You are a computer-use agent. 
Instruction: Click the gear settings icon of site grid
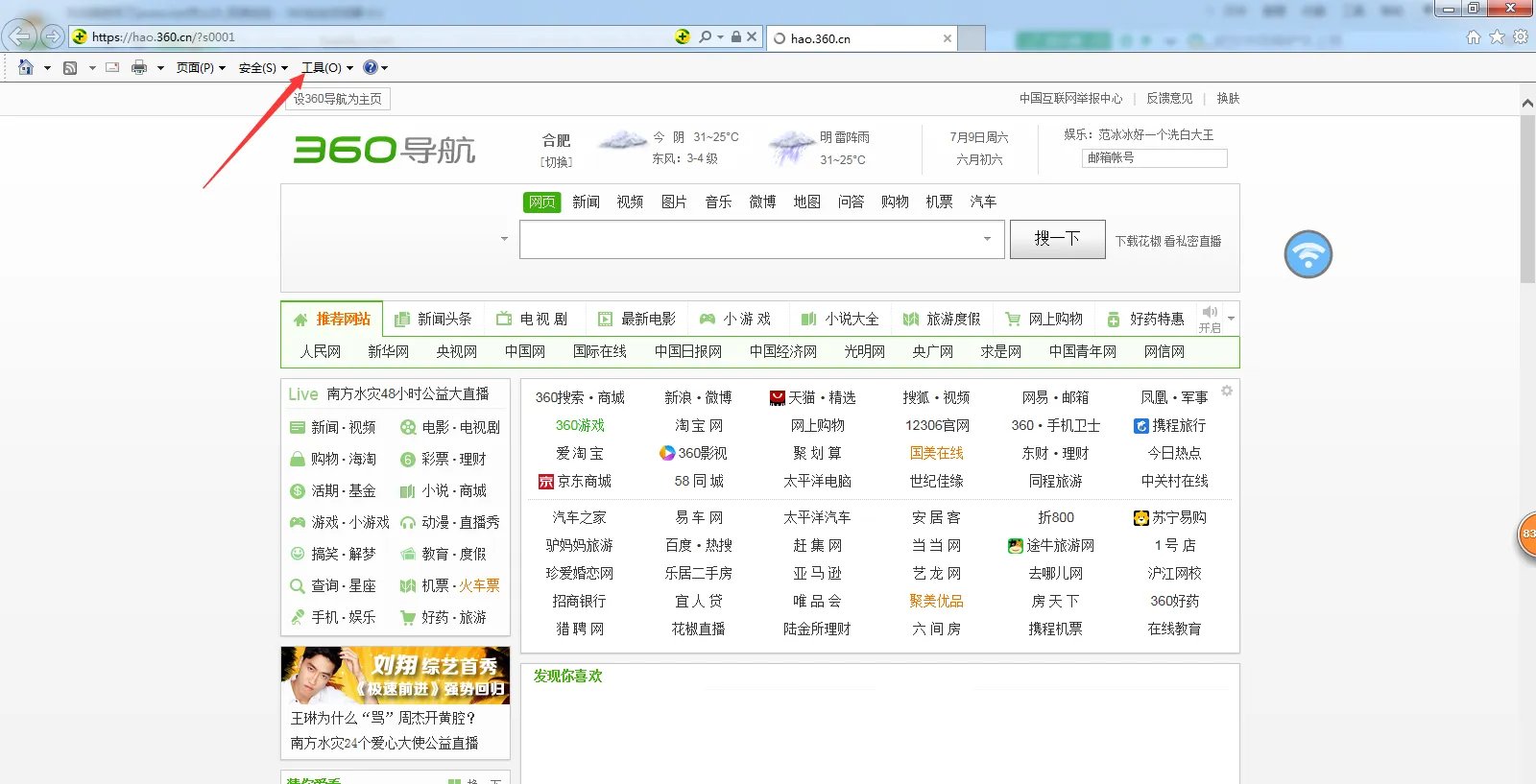pos(1227,391)
